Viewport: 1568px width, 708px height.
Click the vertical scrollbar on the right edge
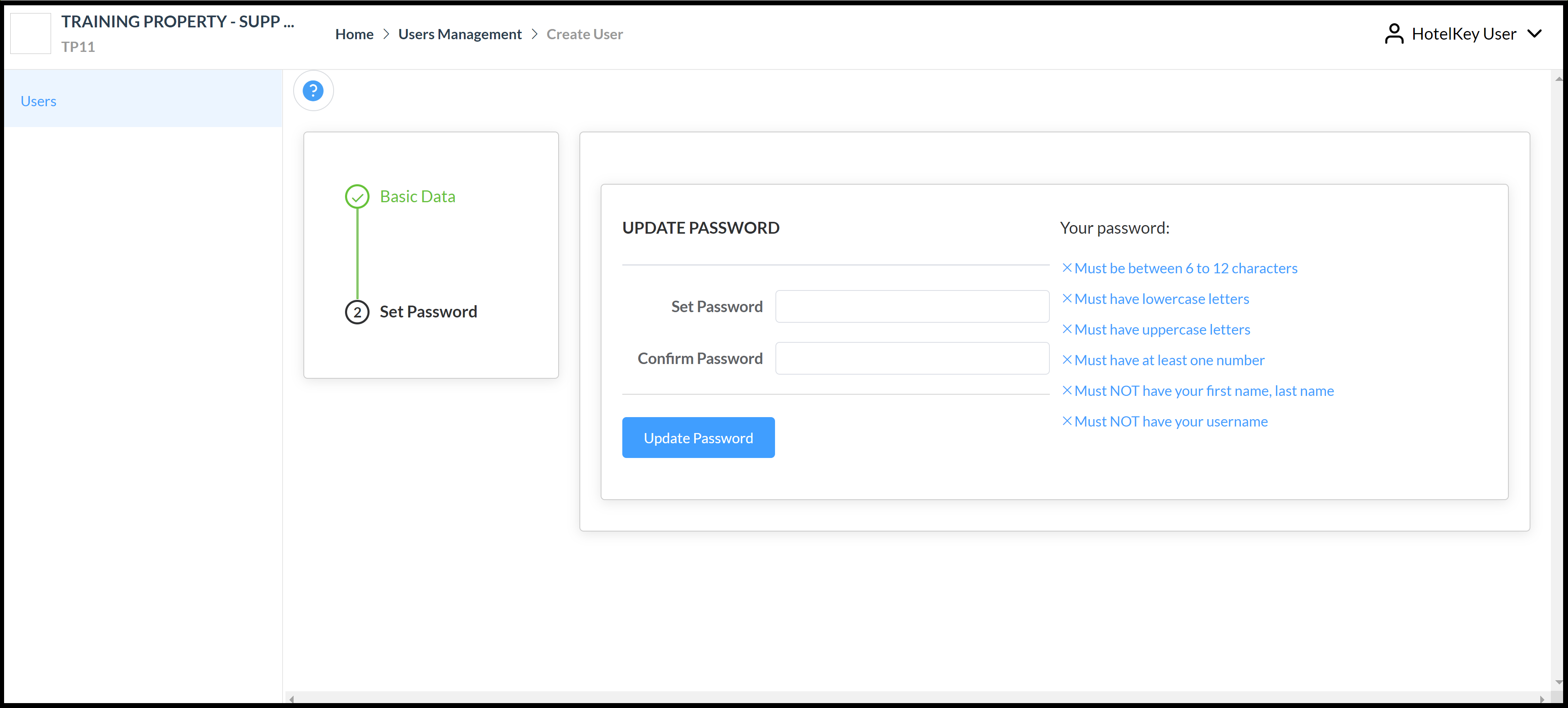point(1559,365)
